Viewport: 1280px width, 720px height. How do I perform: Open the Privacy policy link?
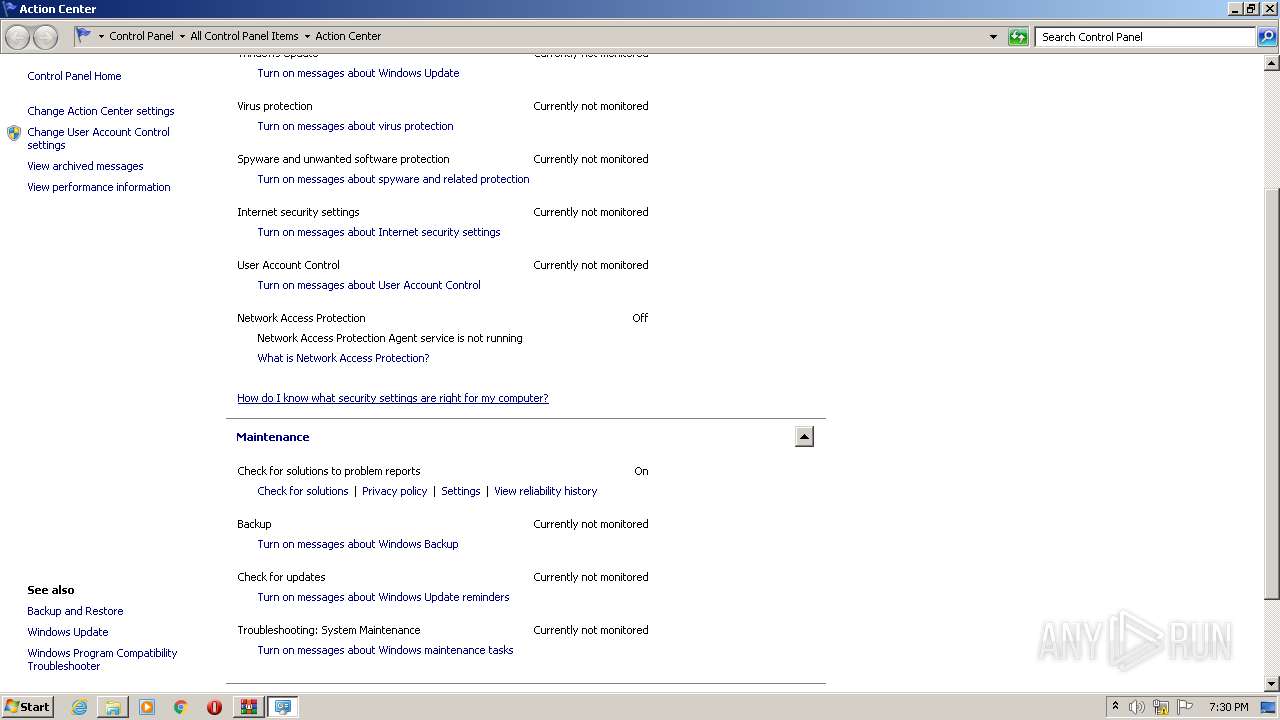[x=394, y=491]
